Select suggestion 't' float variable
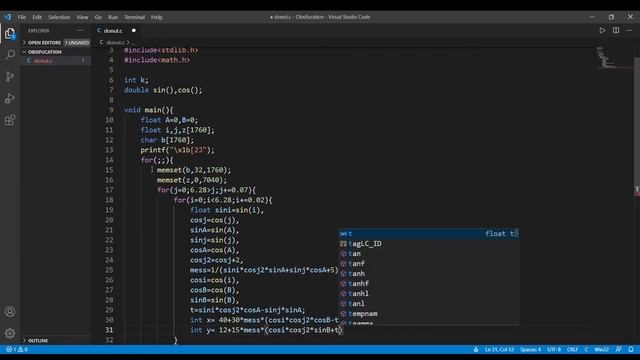The image size is (640, 360). pyautogui.click(x=429, y=233)
